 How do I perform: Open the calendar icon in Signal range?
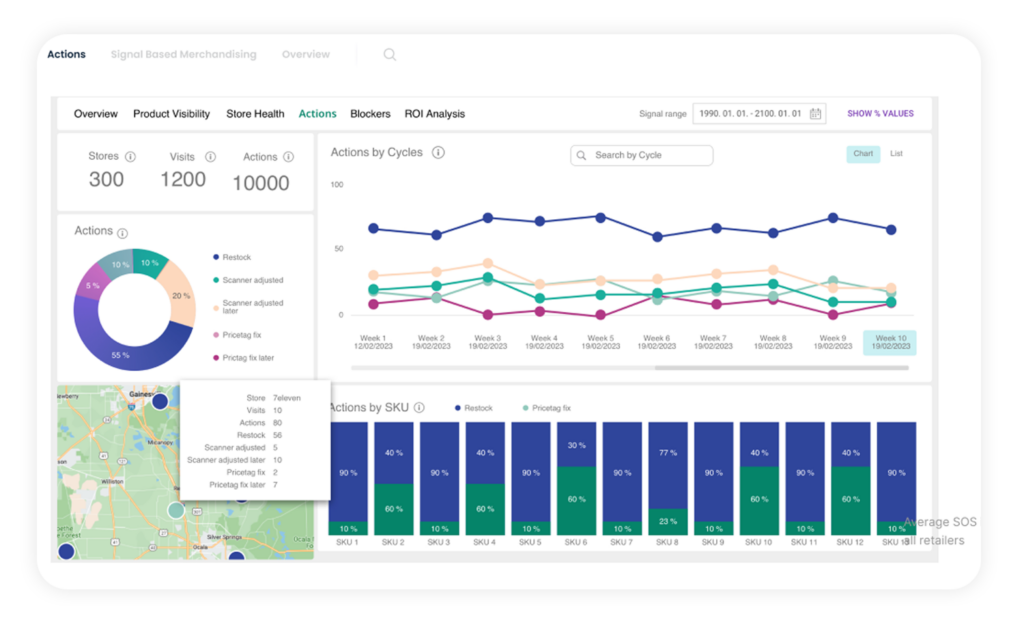pyautogui.click(x=816, y=114)
